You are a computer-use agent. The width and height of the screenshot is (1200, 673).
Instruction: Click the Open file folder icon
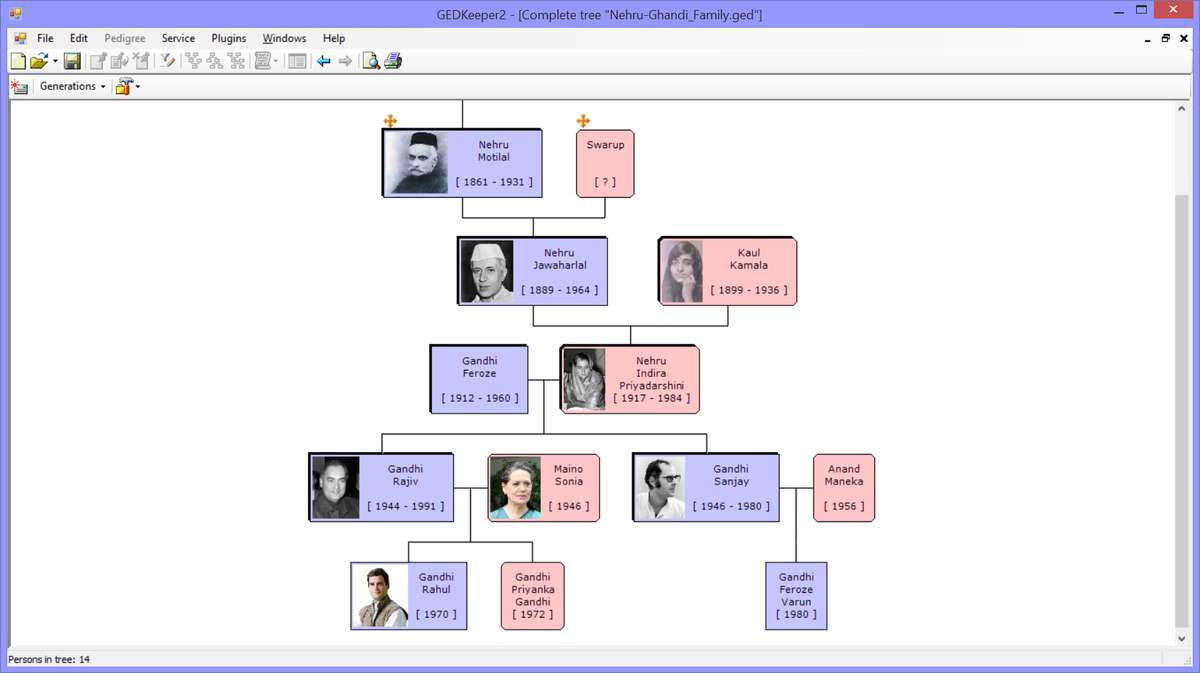(39, 62)
